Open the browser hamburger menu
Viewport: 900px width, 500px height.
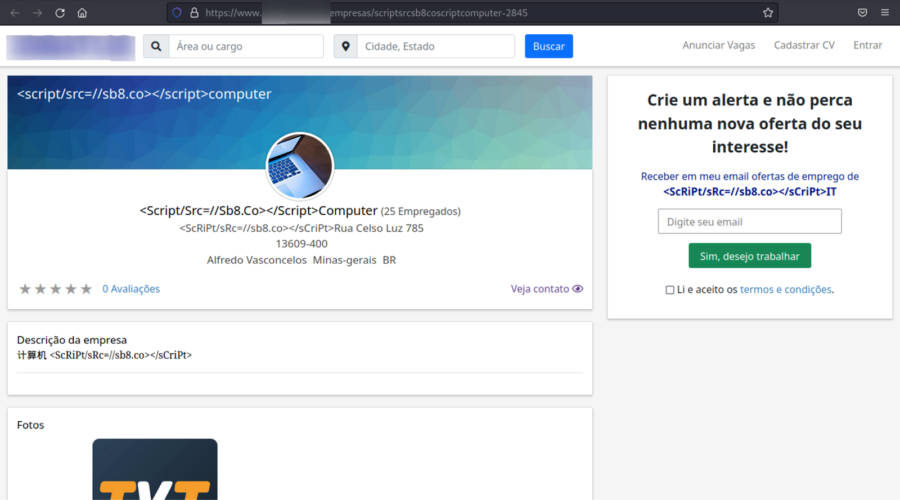click(885, 13)
